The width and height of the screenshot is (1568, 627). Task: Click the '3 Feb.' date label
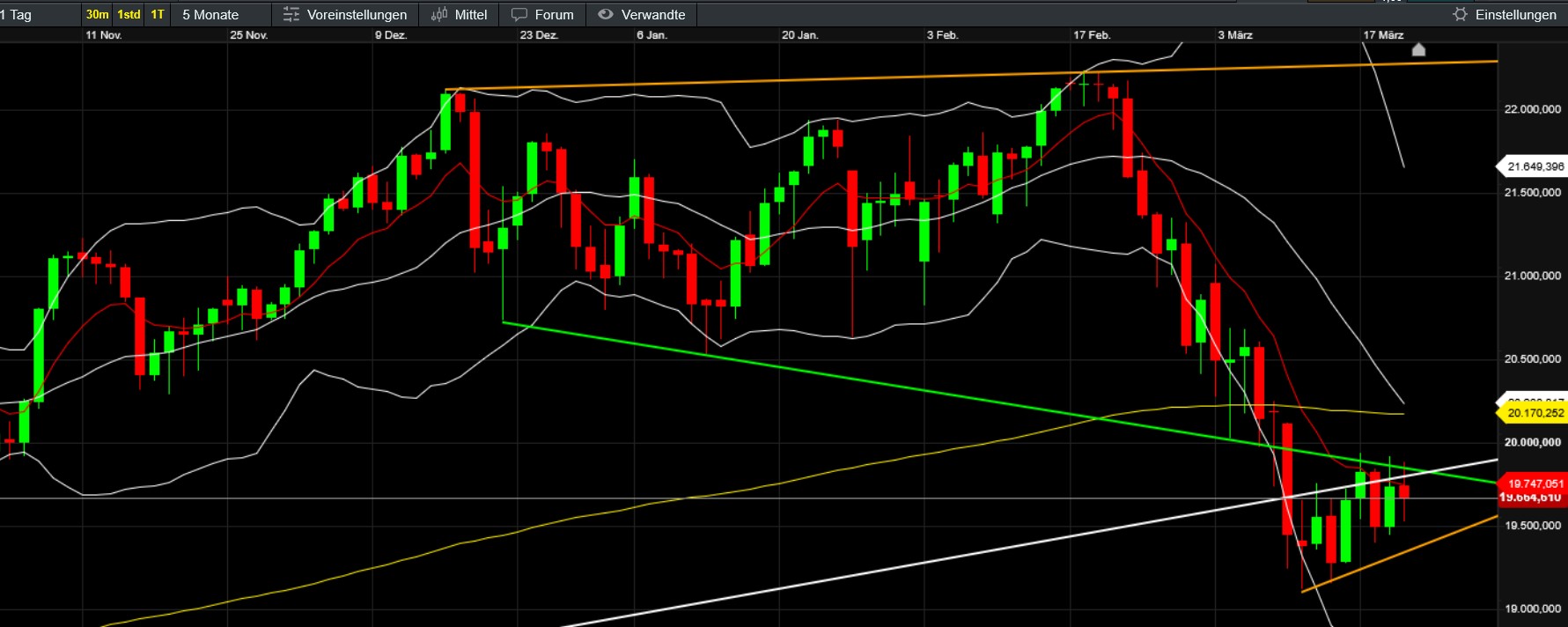pyautogui.click(x=942, y=35)
